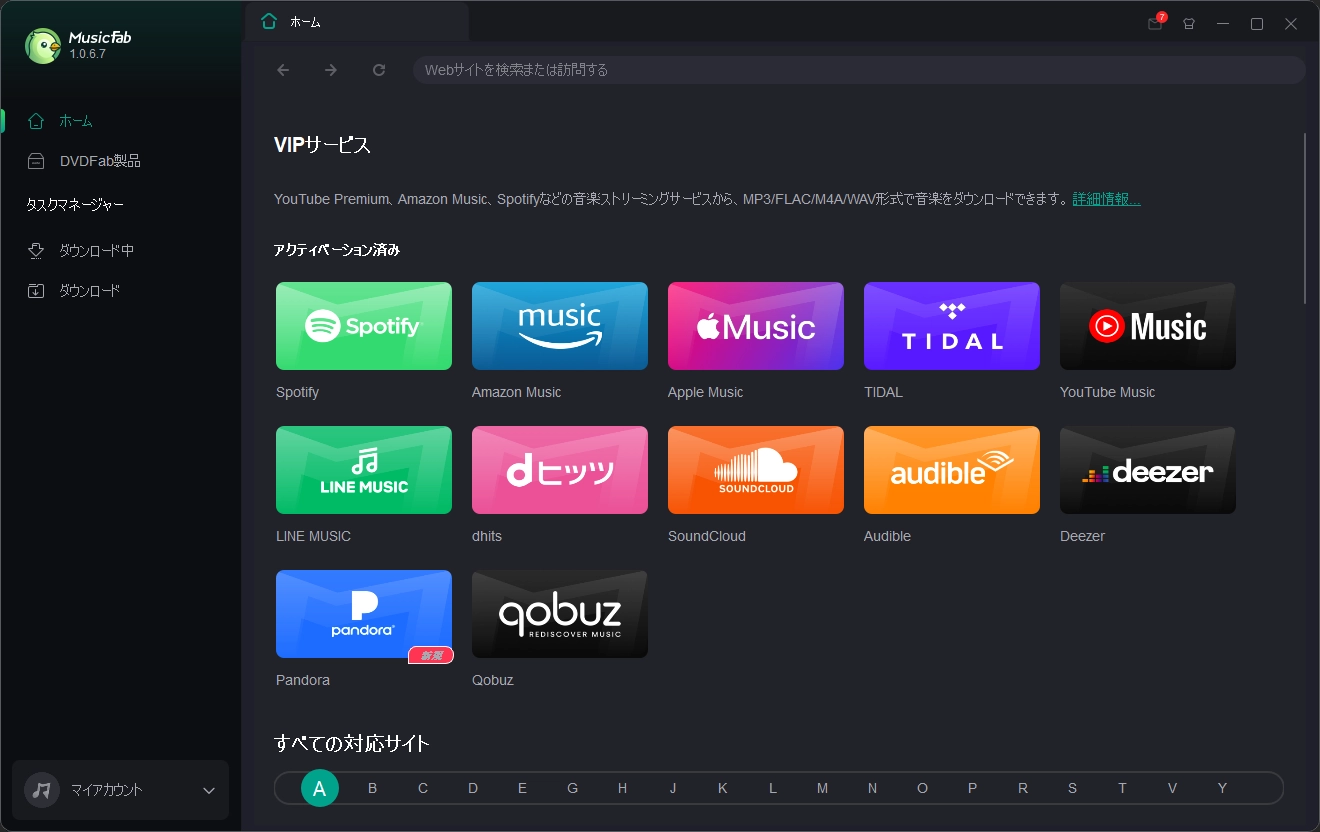Go back with the left arrow
The image size is (1320, 832).
tap(283, 70)
